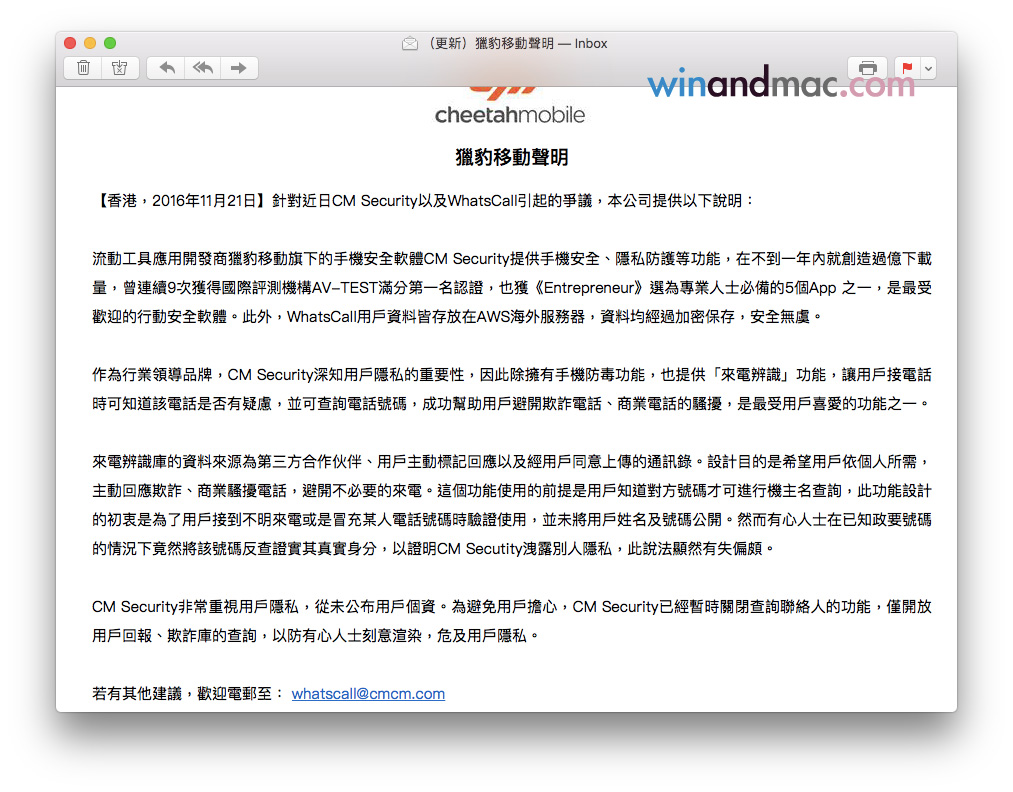Click the paragraph beginning with 【香港，2016年11月21日】

[424, 201]
